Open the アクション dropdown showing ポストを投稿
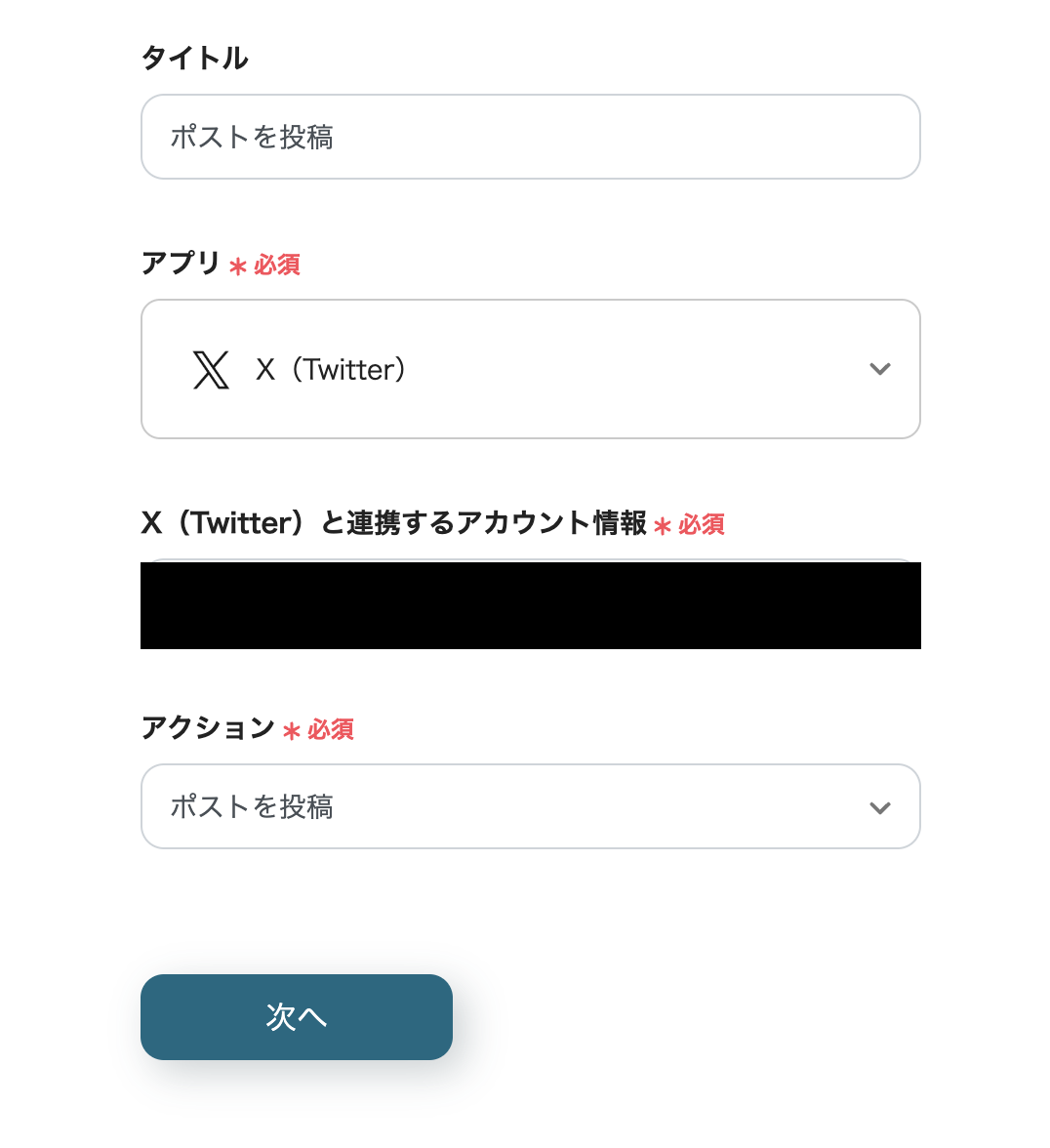The height and width of the screenshot is (1148, 1050). pyautogui.click(x=530, y=806)
